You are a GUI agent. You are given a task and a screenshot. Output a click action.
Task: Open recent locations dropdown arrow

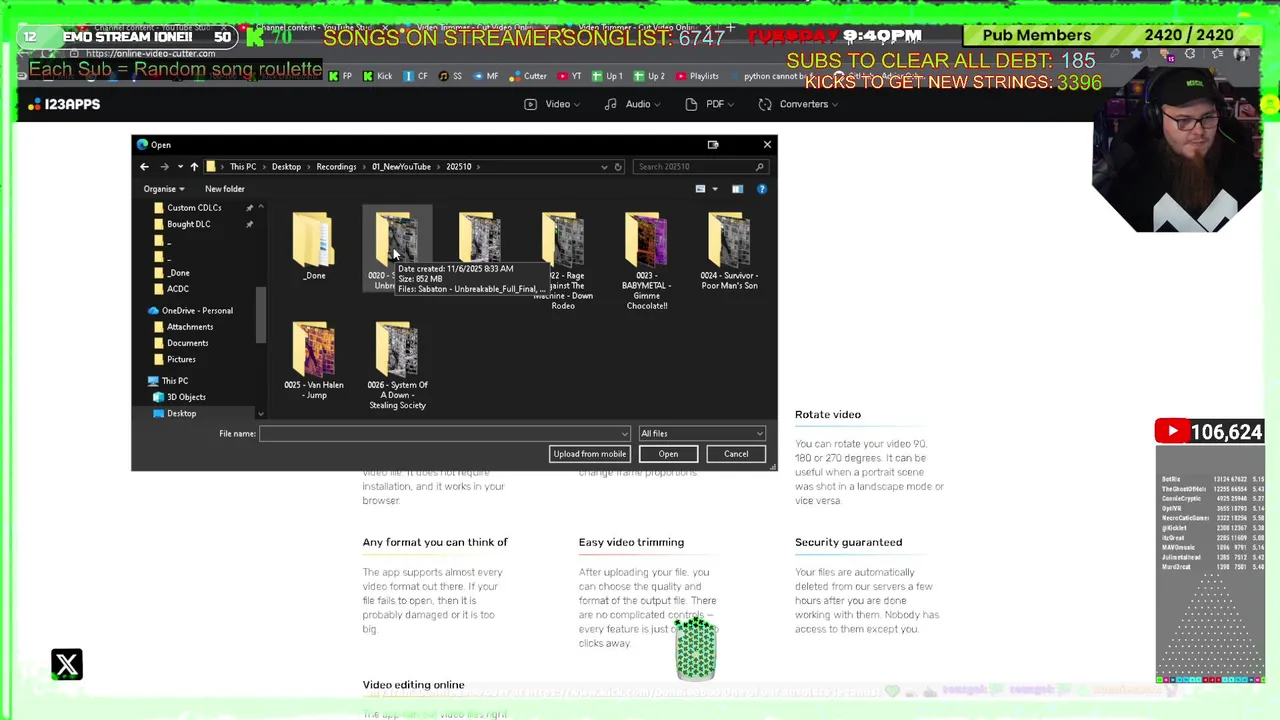point(180,167)
